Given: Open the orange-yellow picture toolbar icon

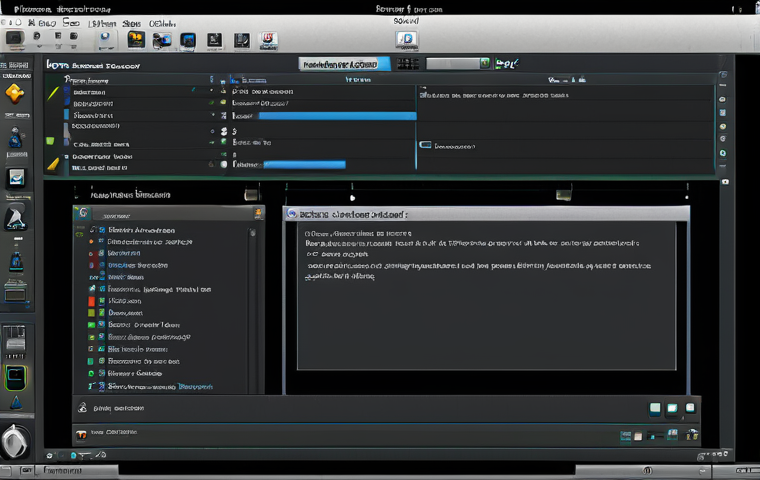Looking at the screenshot, I should (x=136, y=40).
